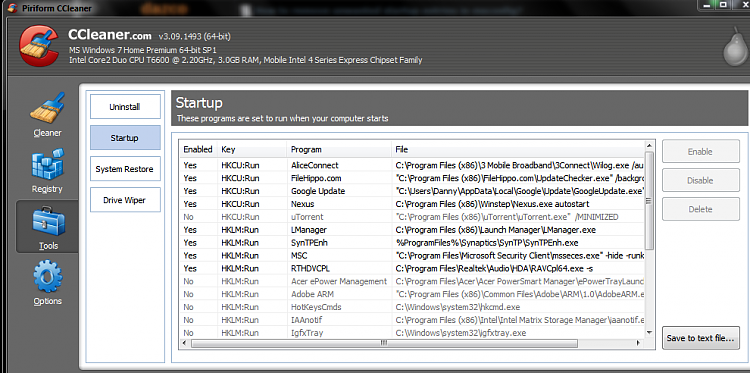The width and height of the screenshot is (750, 373).
Task: Click the title bar CCleaner app icon
Action: tap(11, 8)
